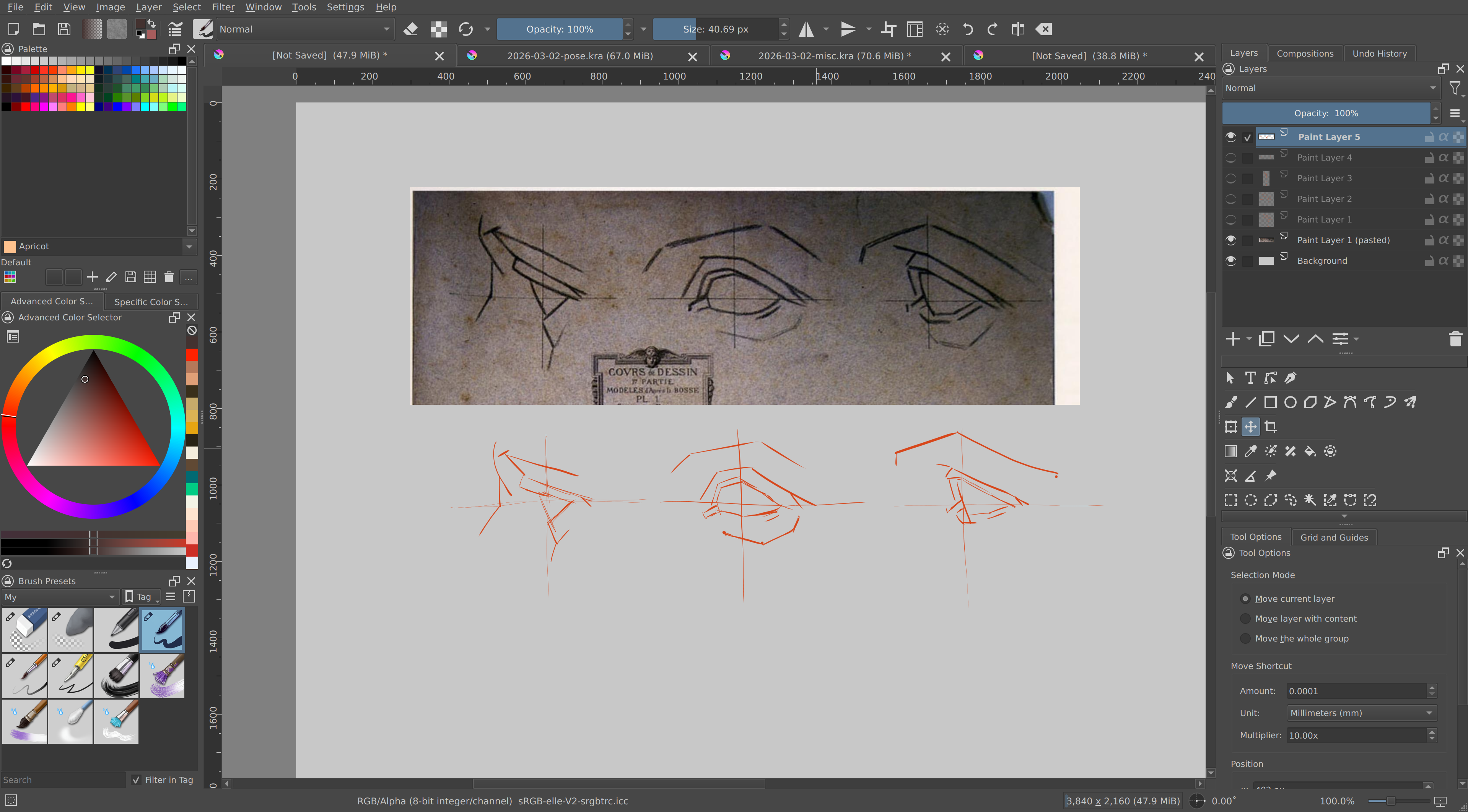Open the horizontal mirror options arrow
The width and height of the screenshot is (1468, 812).
coord(826,29)
